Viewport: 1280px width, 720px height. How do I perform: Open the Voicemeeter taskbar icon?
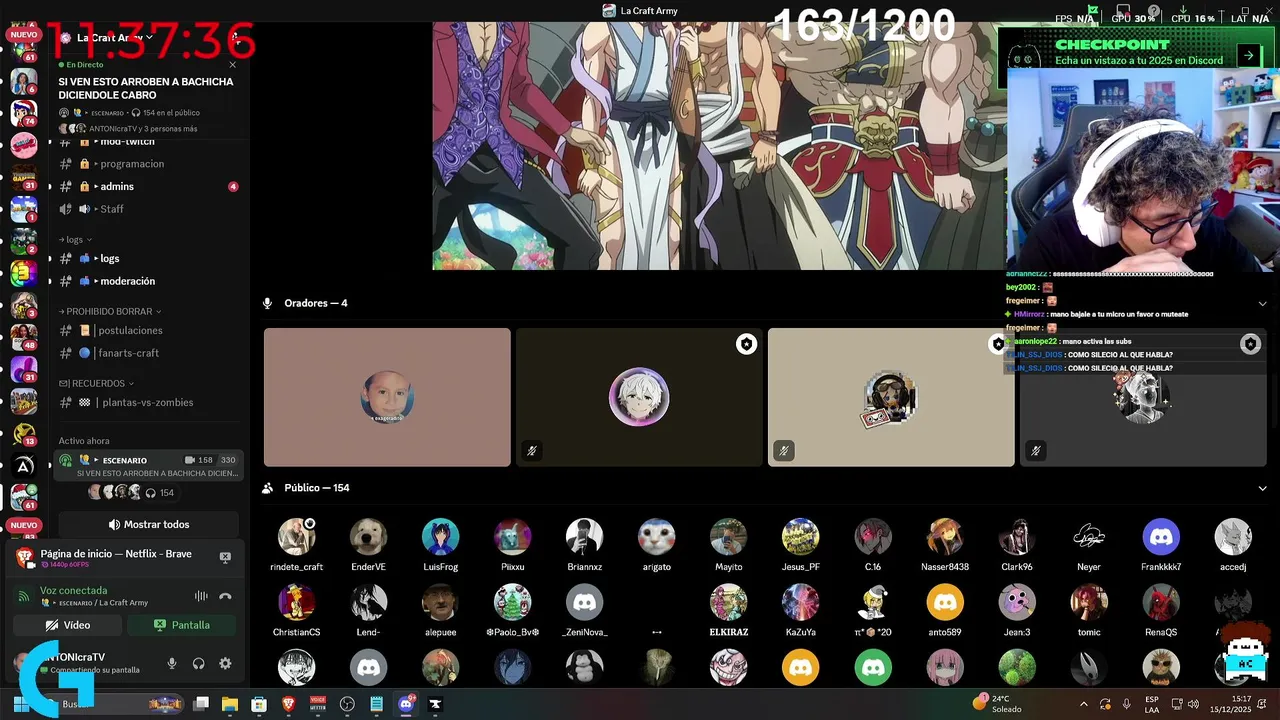318,704
